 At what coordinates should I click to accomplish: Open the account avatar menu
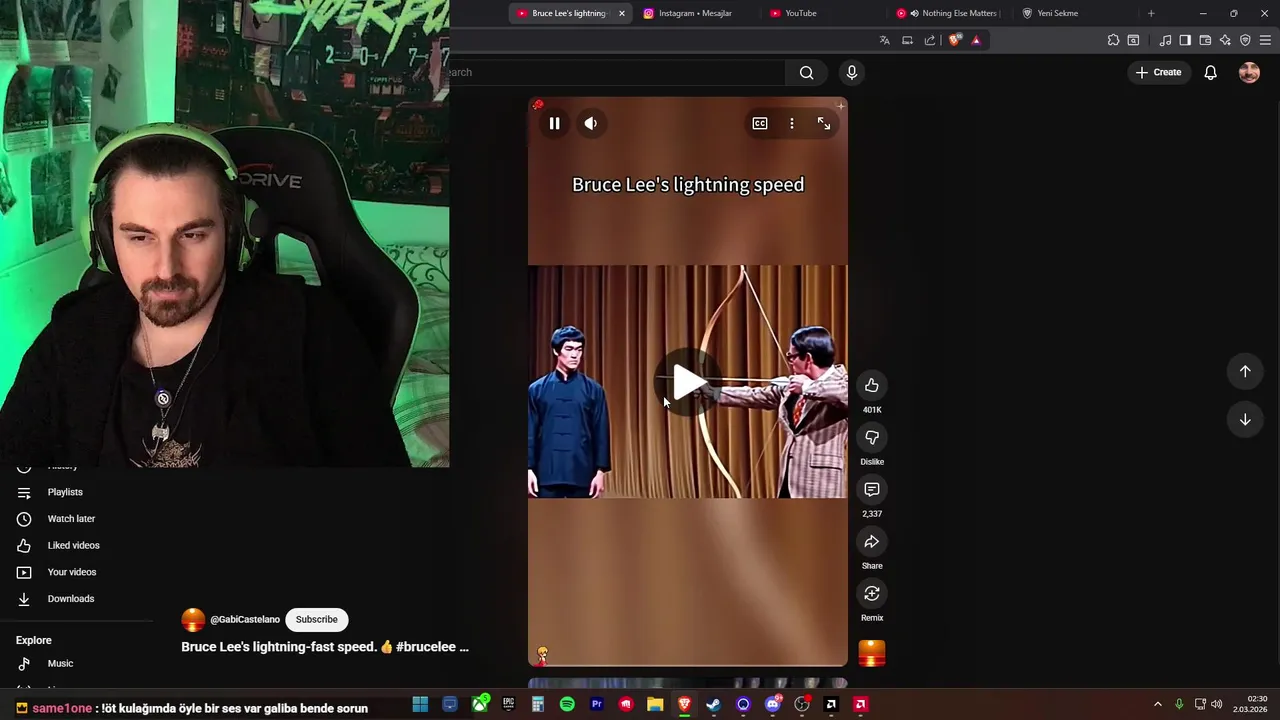pos(1249,72)
